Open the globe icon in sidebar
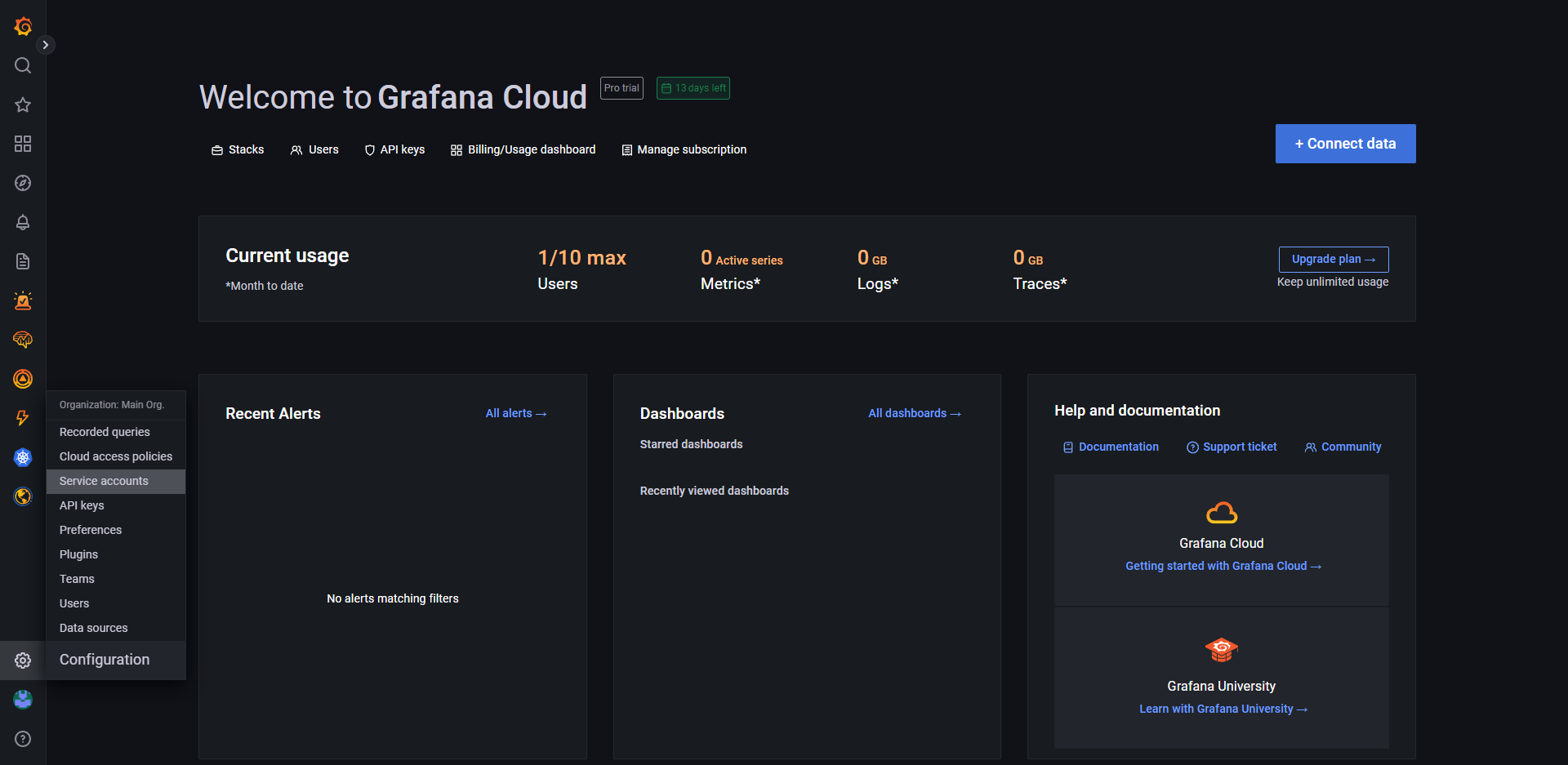1568x765 pixels. pyautogui.click(x=23, y=496)
